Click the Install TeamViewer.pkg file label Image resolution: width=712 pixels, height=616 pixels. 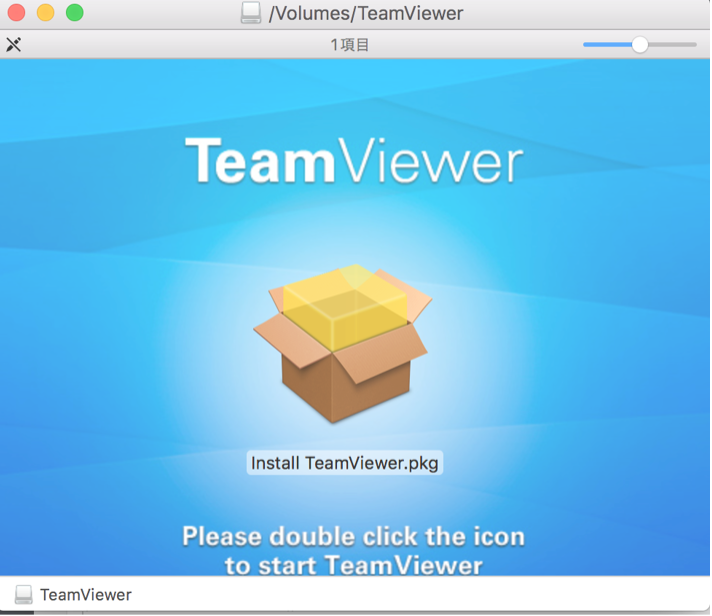[345, 463]
